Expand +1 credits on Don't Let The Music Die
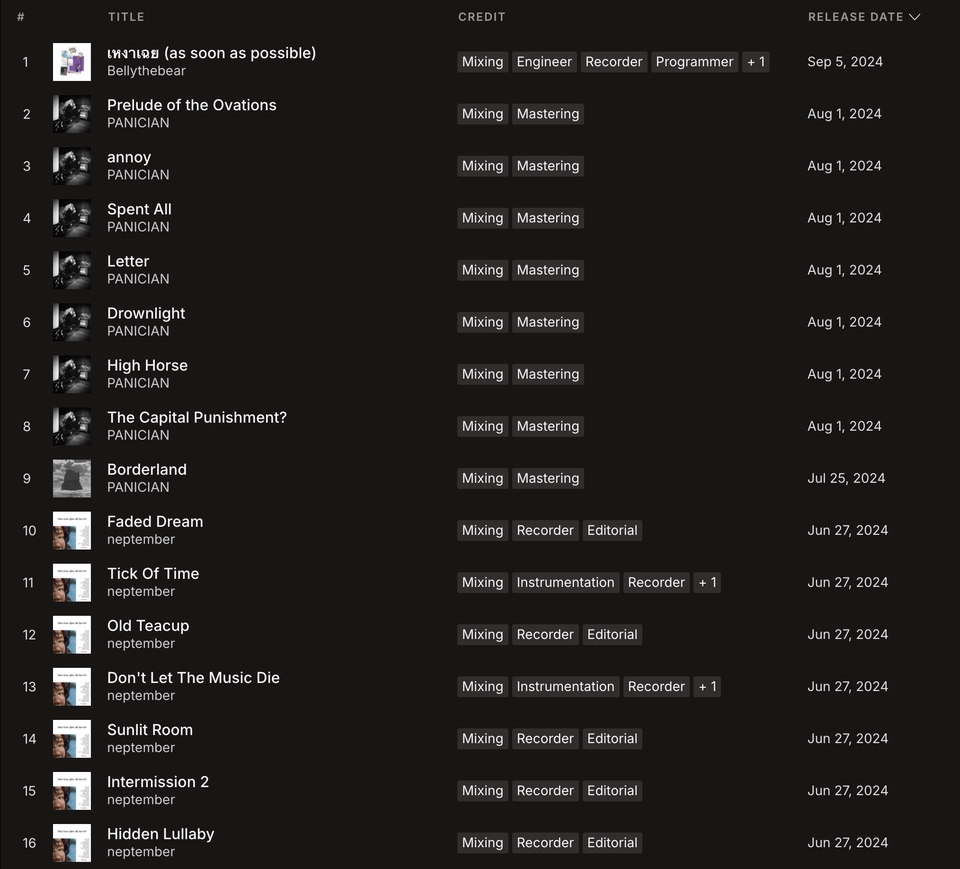This screenshot has width=960, height=869. click(x=707, y=686)
